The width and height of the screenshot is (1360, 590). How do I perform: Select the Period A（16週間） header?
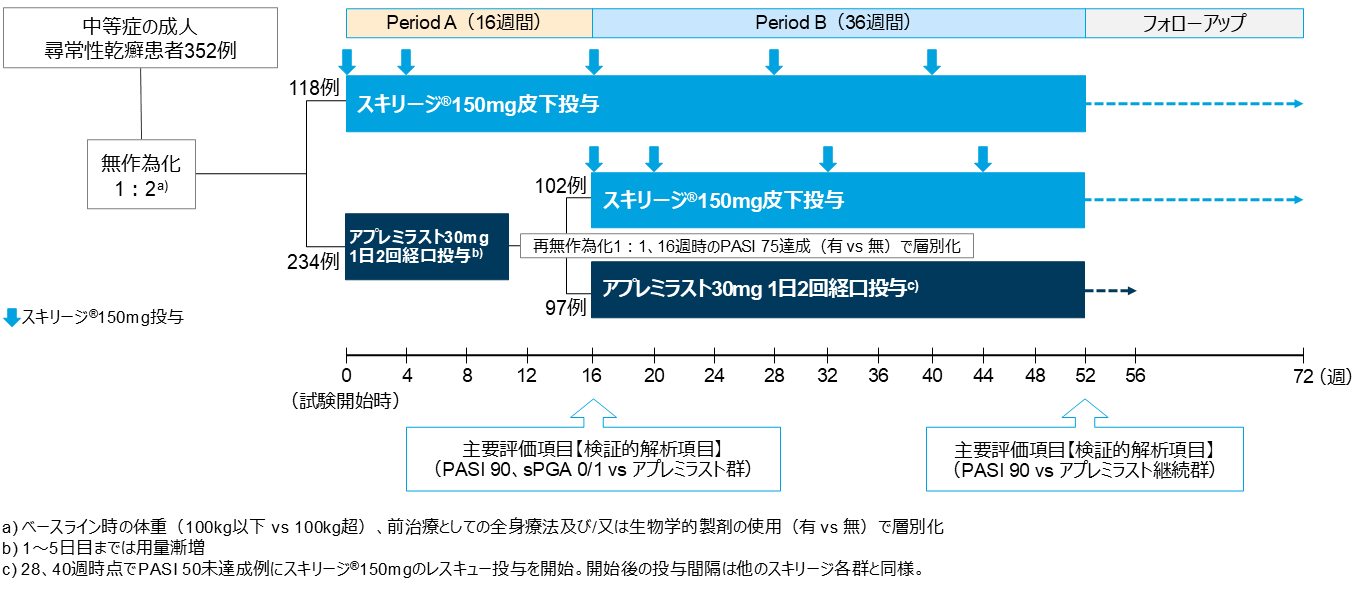[x=469, y=23]
